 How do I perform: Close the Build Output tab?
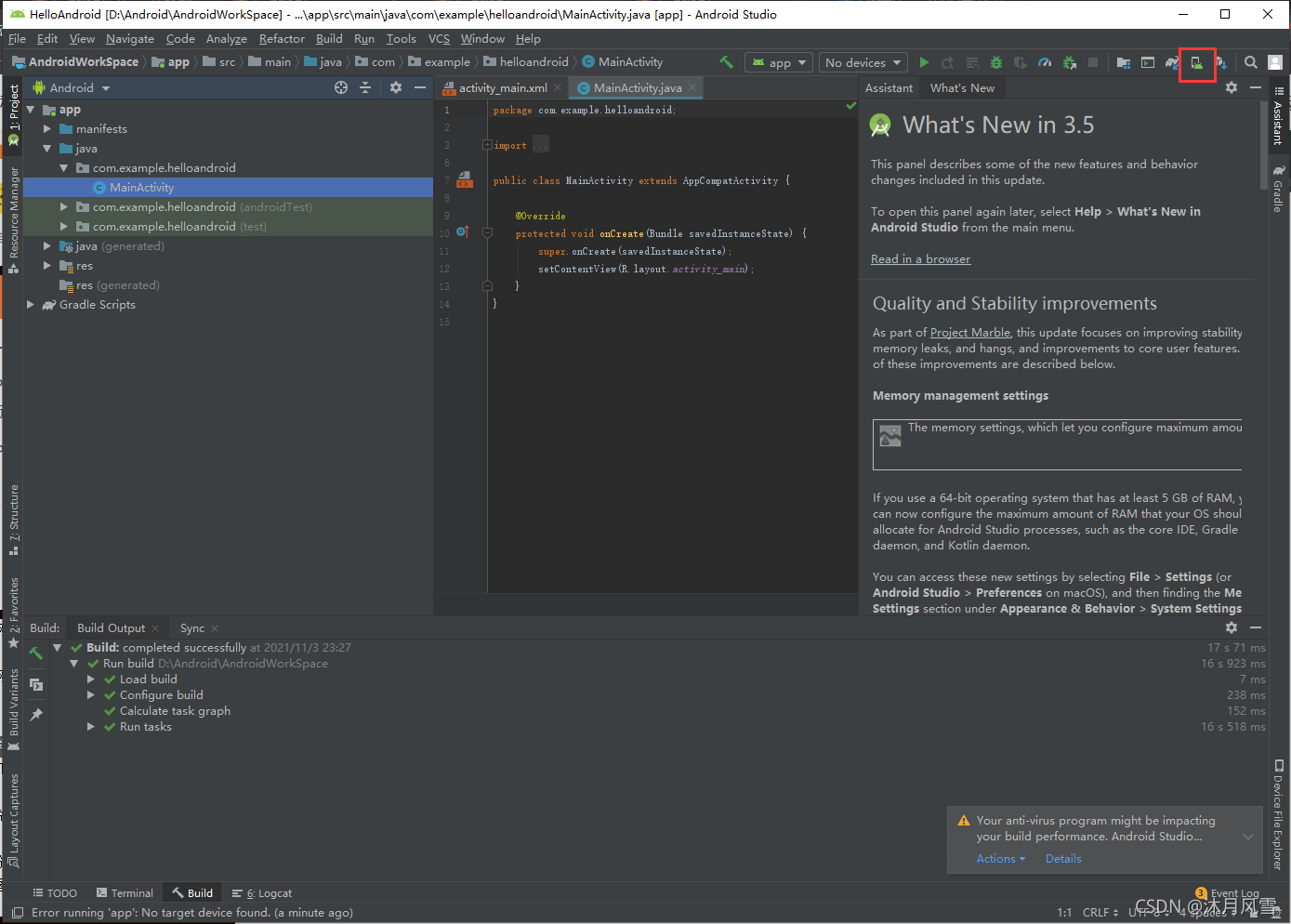pos(155,628)
